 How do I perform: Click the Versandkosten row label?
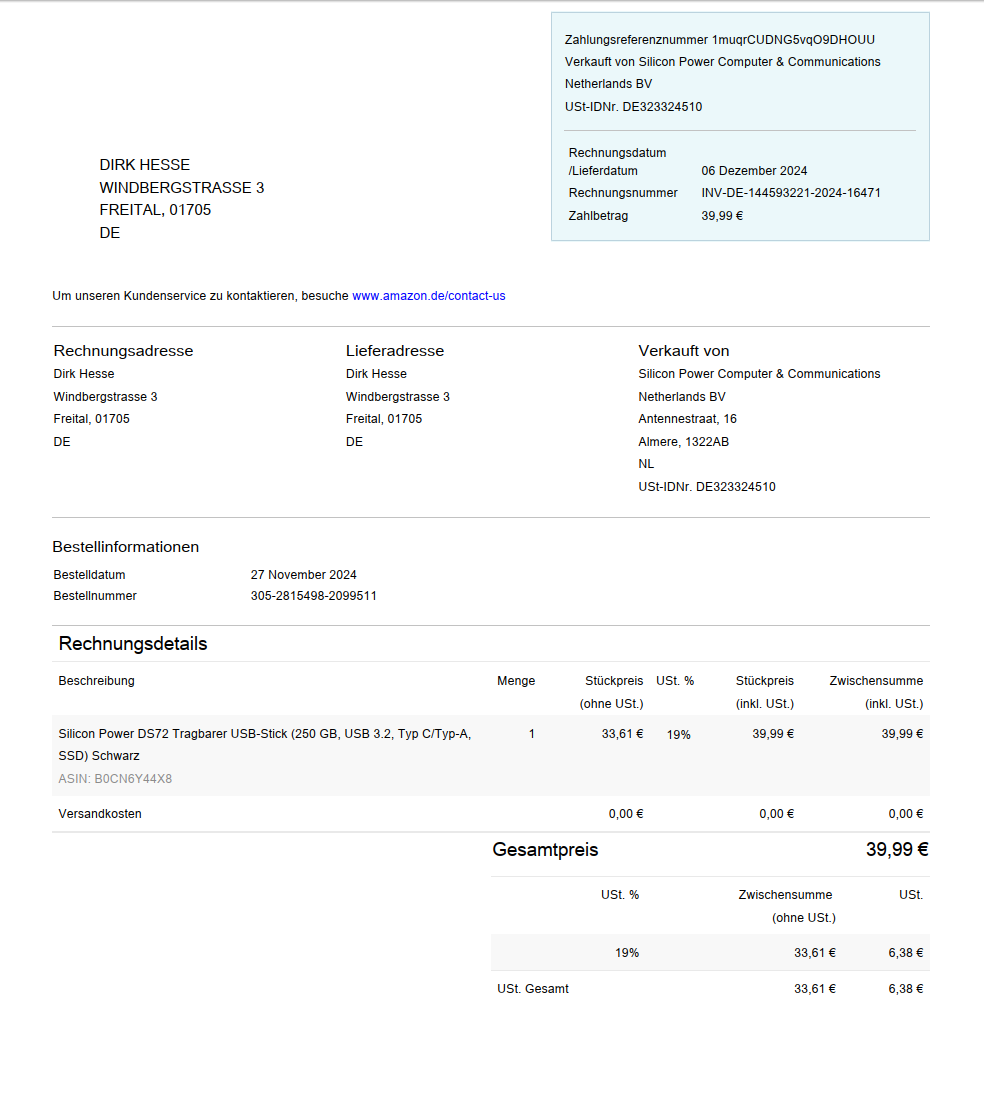point(100,814)
